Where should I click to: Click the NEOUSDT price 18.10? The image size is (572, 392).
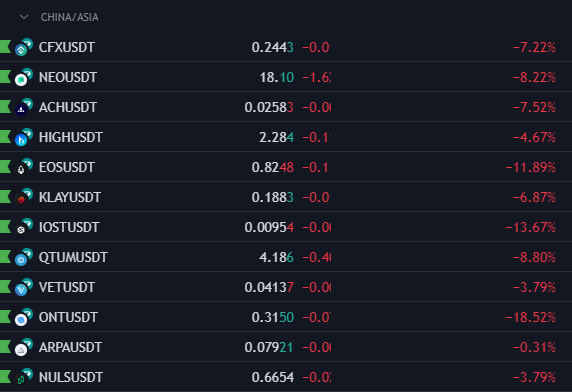pos(277,77)
